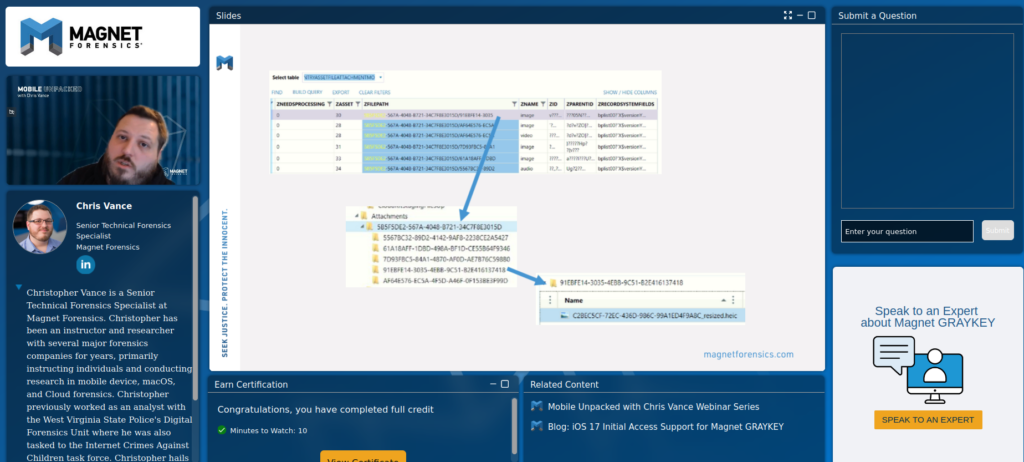The height and width of the screenshot is (462, 1024).
Task: Click the Earn Certification panel scrollbar
Action: (x=514, y=425)
